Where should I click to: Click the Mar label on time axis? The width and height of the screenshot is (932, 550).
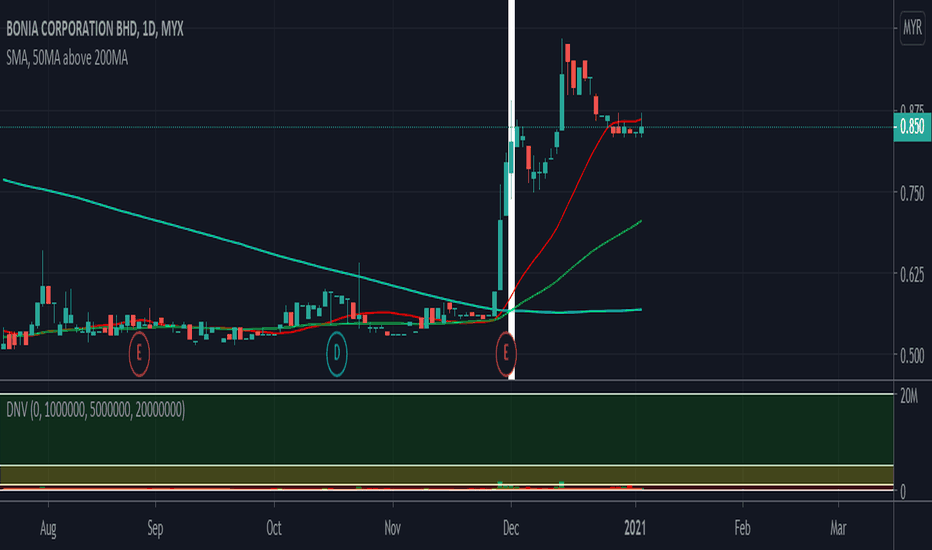coord(838,528)
